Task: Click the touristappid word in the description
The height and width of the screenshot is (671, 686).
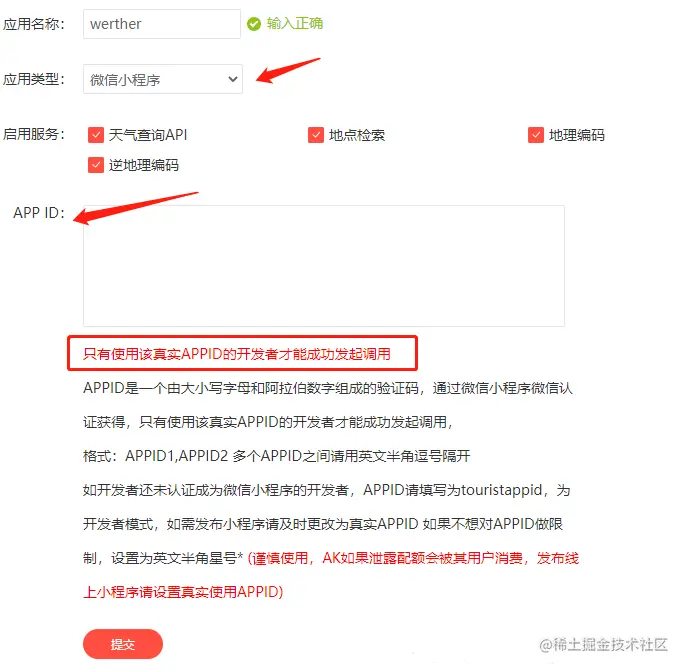Action: pos(501,490)
